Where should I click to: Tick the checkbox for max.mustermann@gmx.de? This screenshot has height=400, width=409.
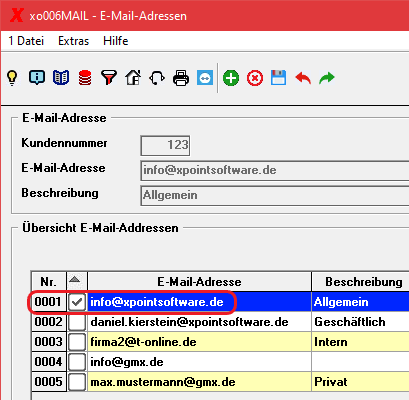(x=77, y=382)
